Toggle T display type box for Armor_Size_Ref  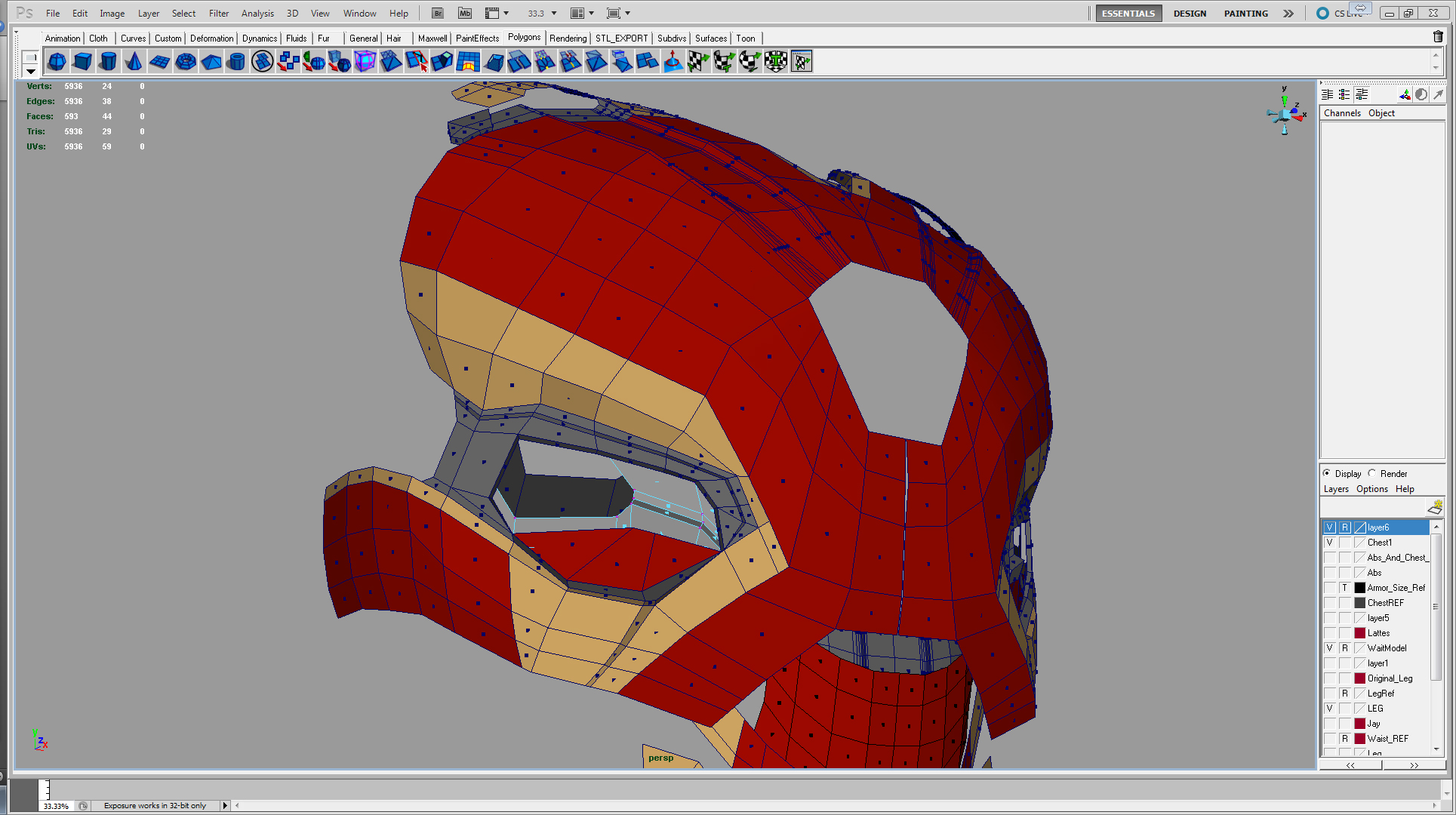pos(1345,588)
